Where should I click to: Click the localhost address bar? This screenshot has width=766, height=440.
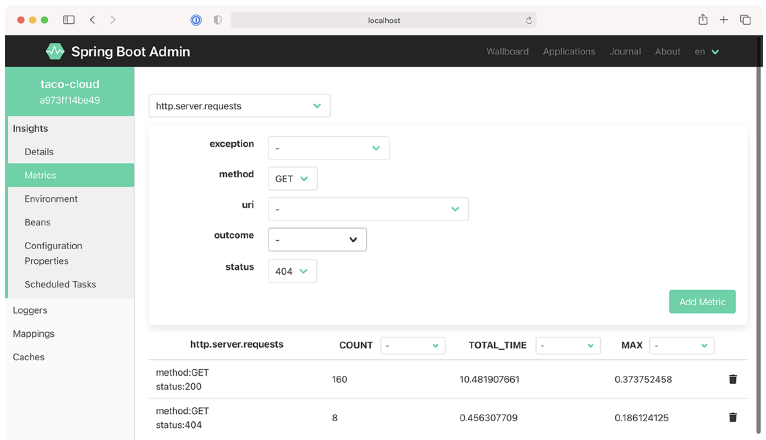click(x=383, y=20)
